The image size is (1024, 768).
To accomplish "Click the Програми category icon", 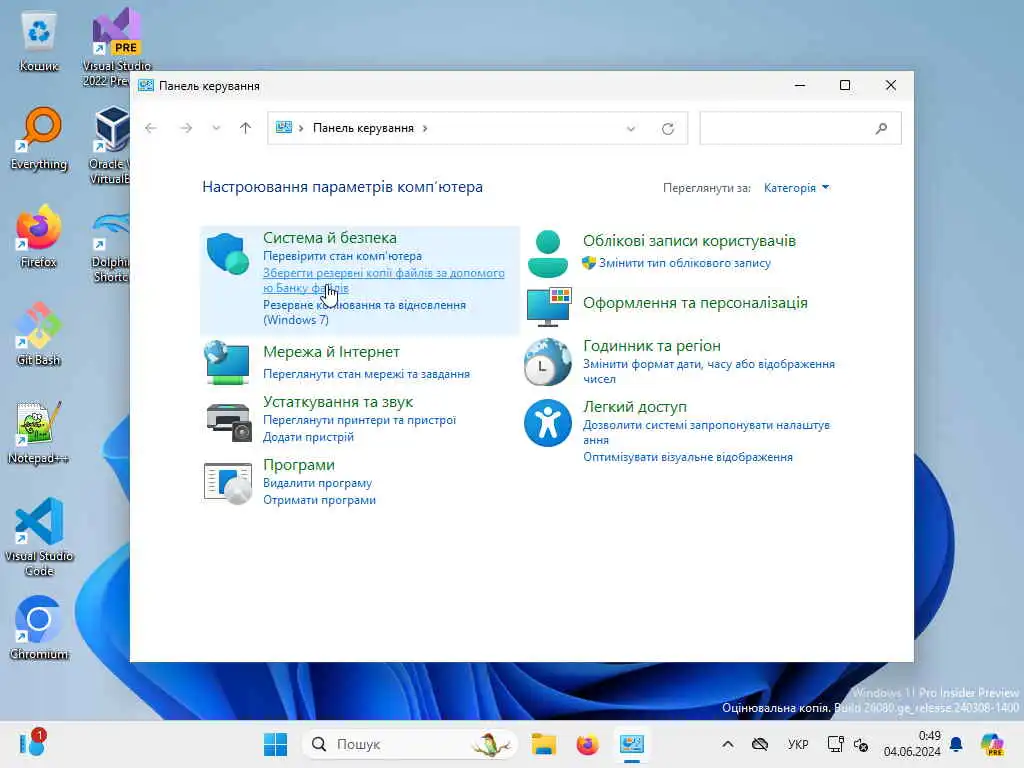I will pos(228,483).
